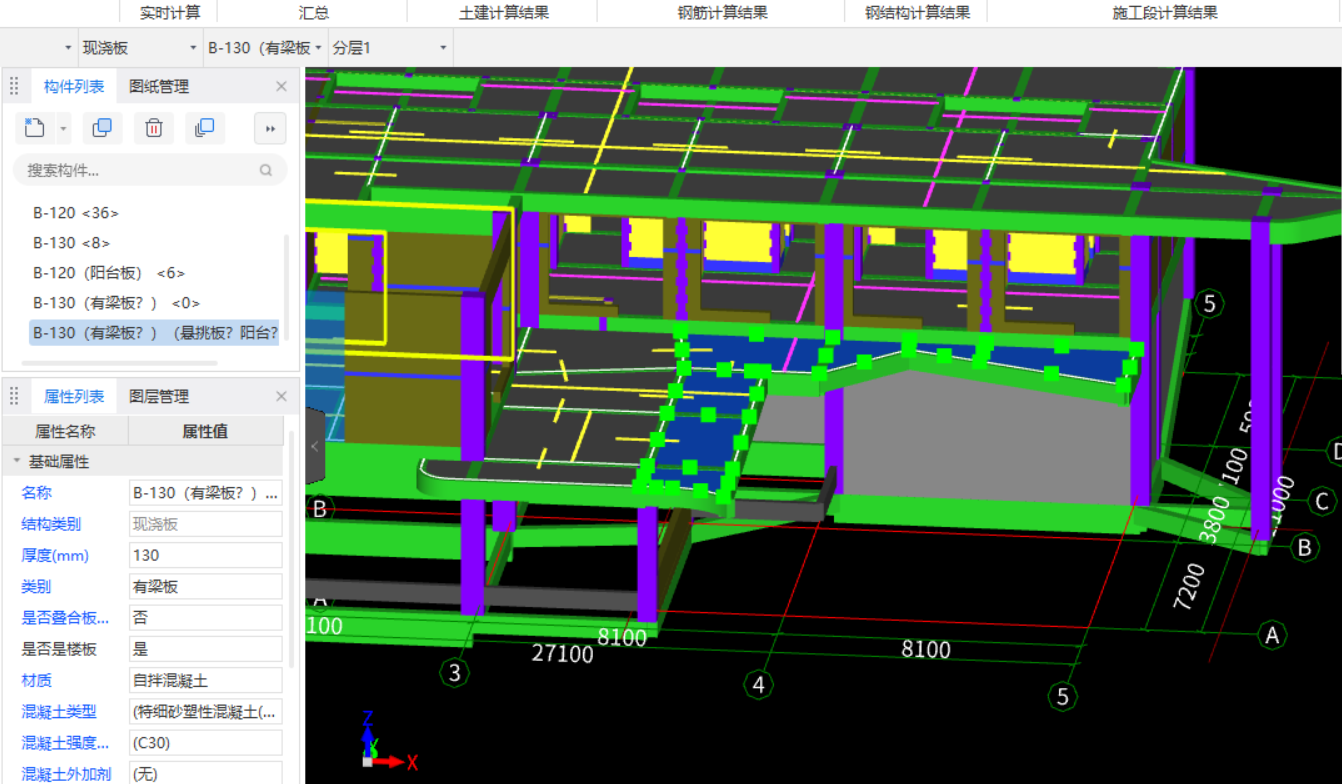Screen dimensions: 1342x784
Task: Open the 土建计算结果 ribbon group
Action: tap(503, 13)
